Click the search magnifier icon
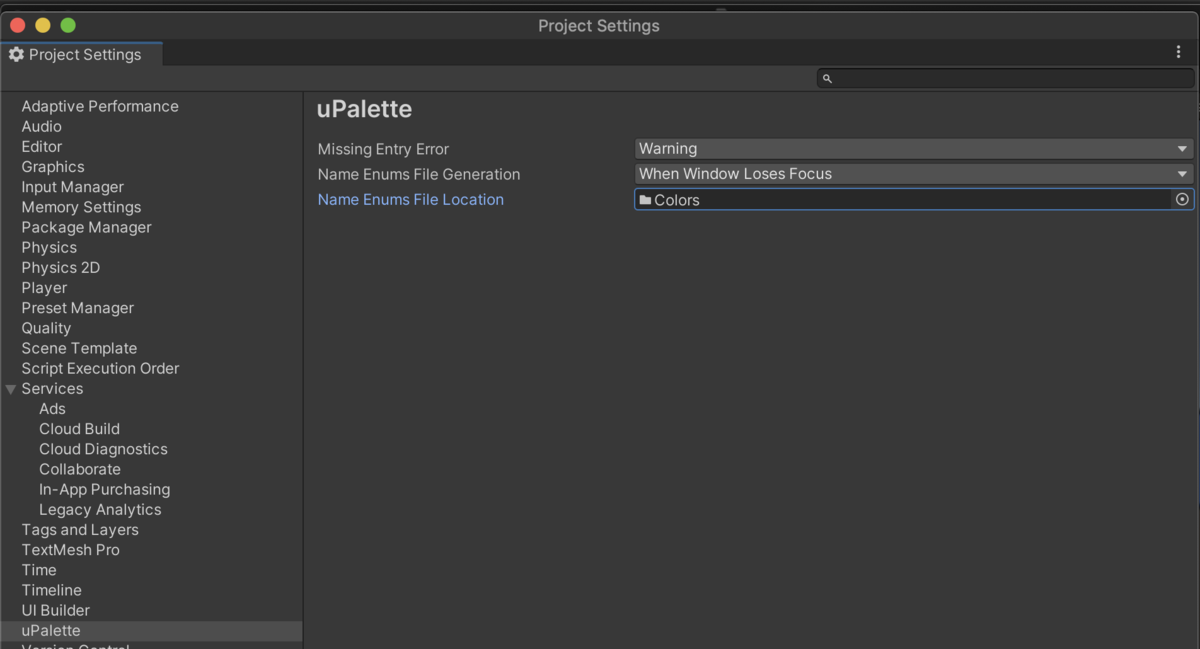The width and height of the screenshot is (1200, 649). coord(827,78)
